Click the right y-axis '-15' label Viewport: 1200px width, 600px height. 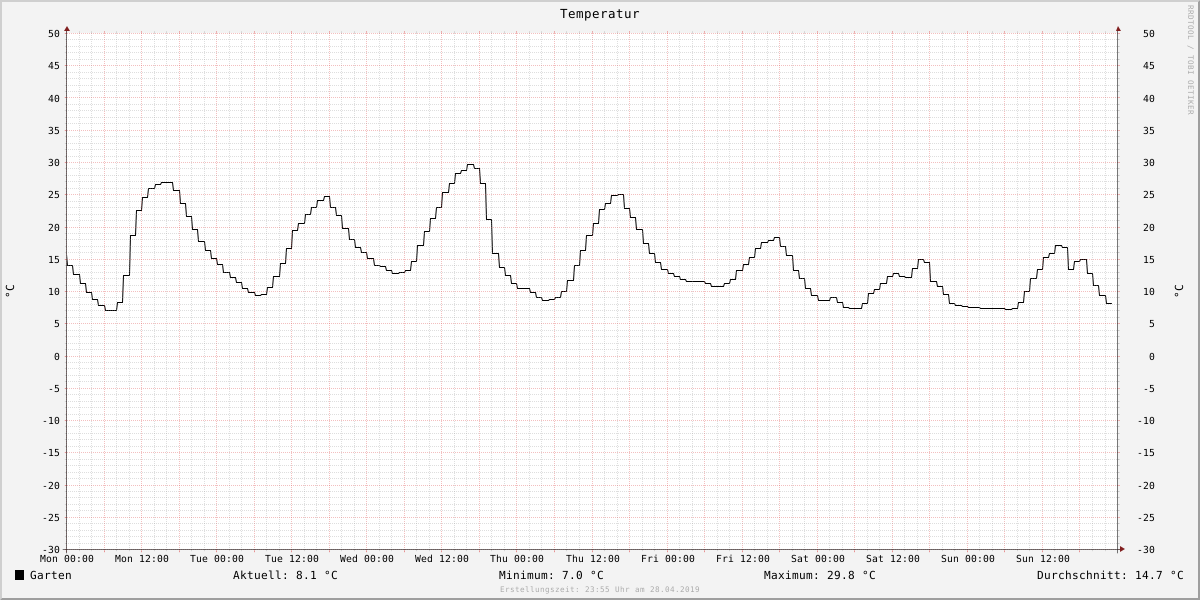[x=1146, y=453]
